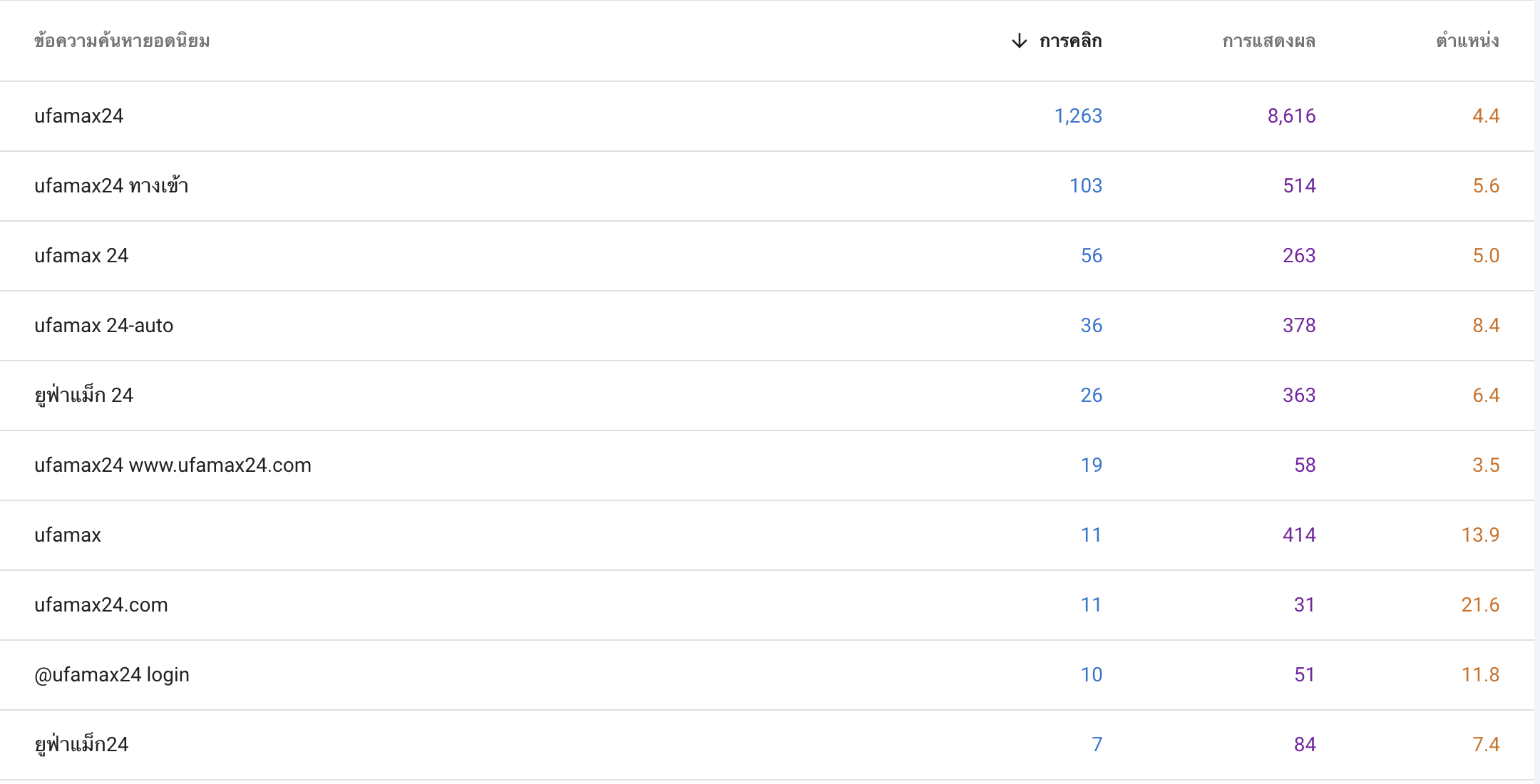Open the ufamax24 query row
The image size is (1540, 784).
point(767,116)
